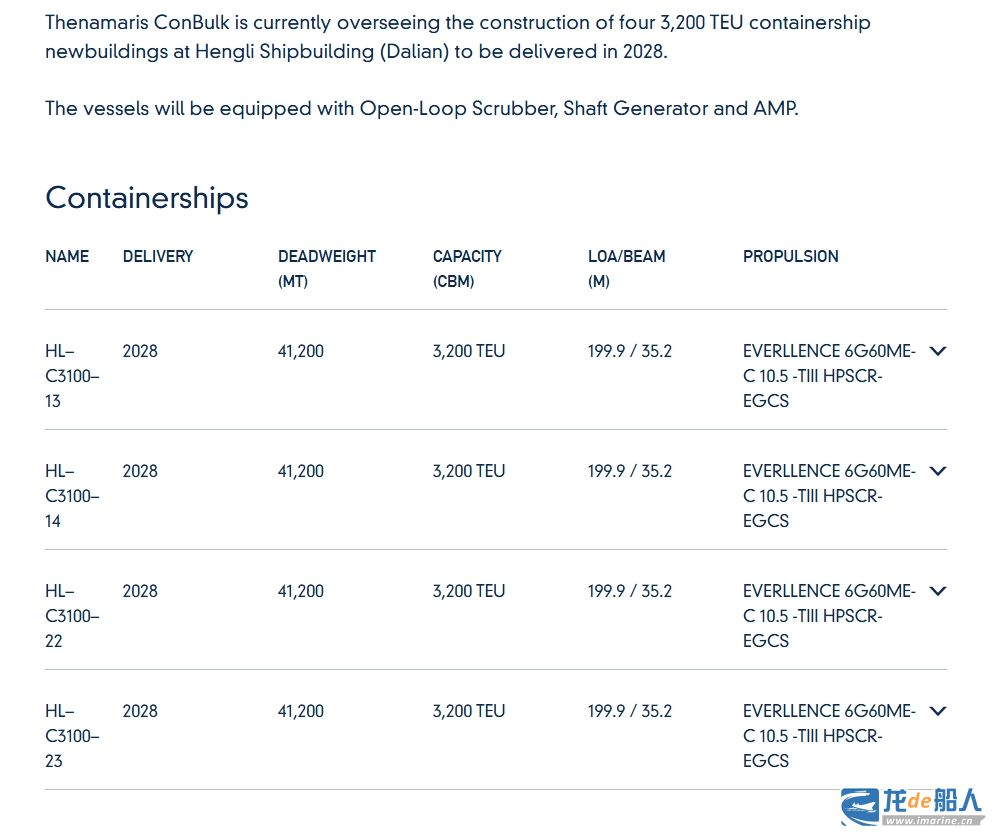Click the Containerships section heading
Viewport: 998px width, 838px height.
[x=147, y=198]
